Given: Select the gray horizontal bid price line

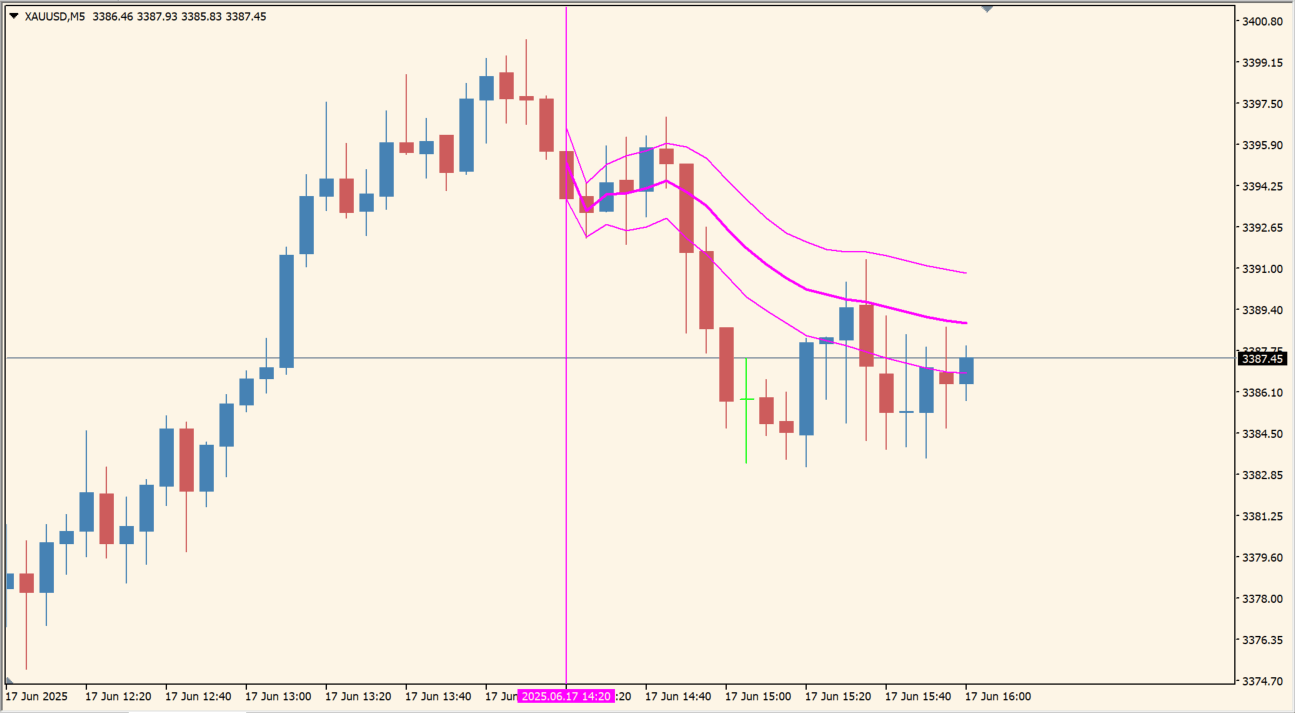Looking at the screenshot, I should pos(400,358).
